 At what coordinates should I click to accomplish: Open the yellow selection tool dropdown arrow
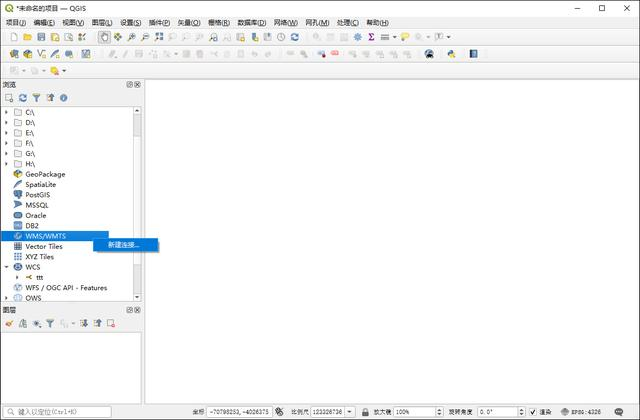tap(64, 71)
